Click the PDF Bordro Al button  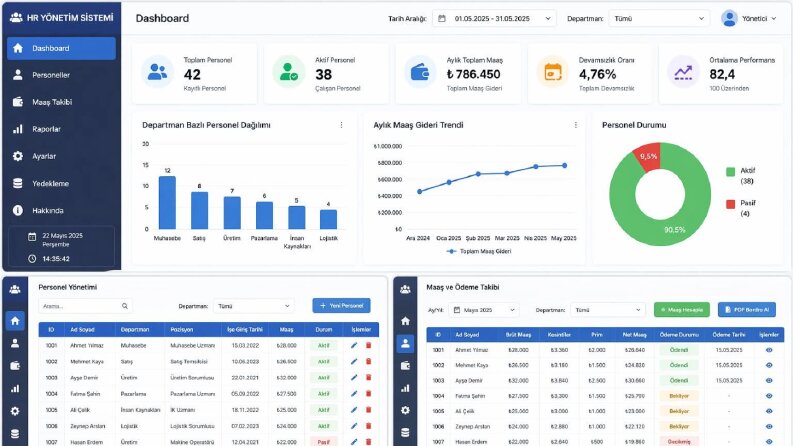746,309
